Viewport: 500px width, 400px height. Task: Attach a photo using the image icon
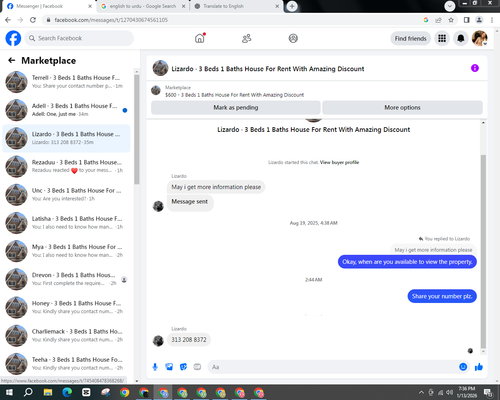coord(169,367)
